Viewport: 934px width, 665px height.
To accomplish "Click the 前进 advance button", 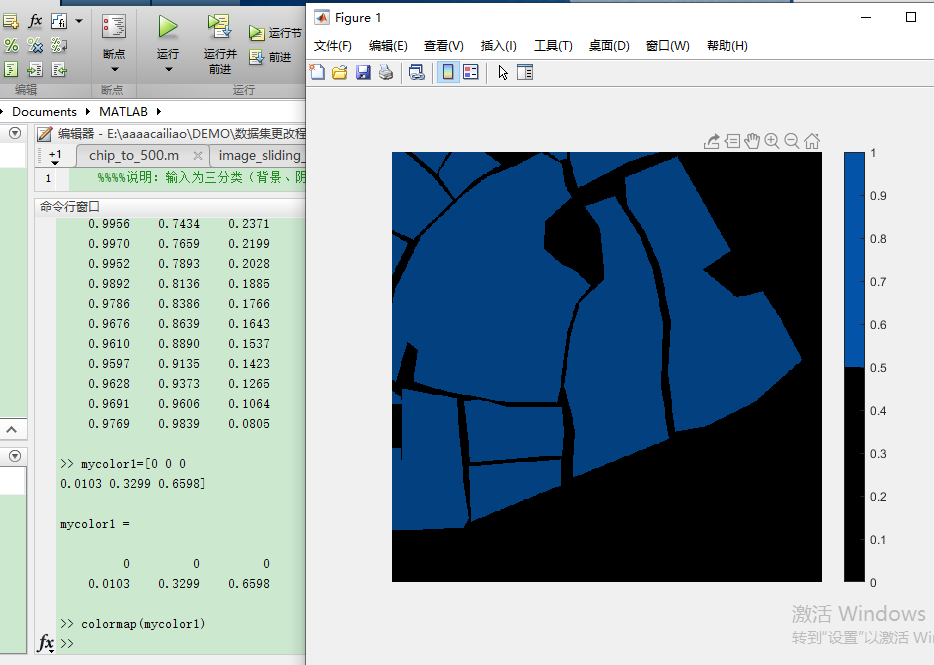I will (270, 57).
